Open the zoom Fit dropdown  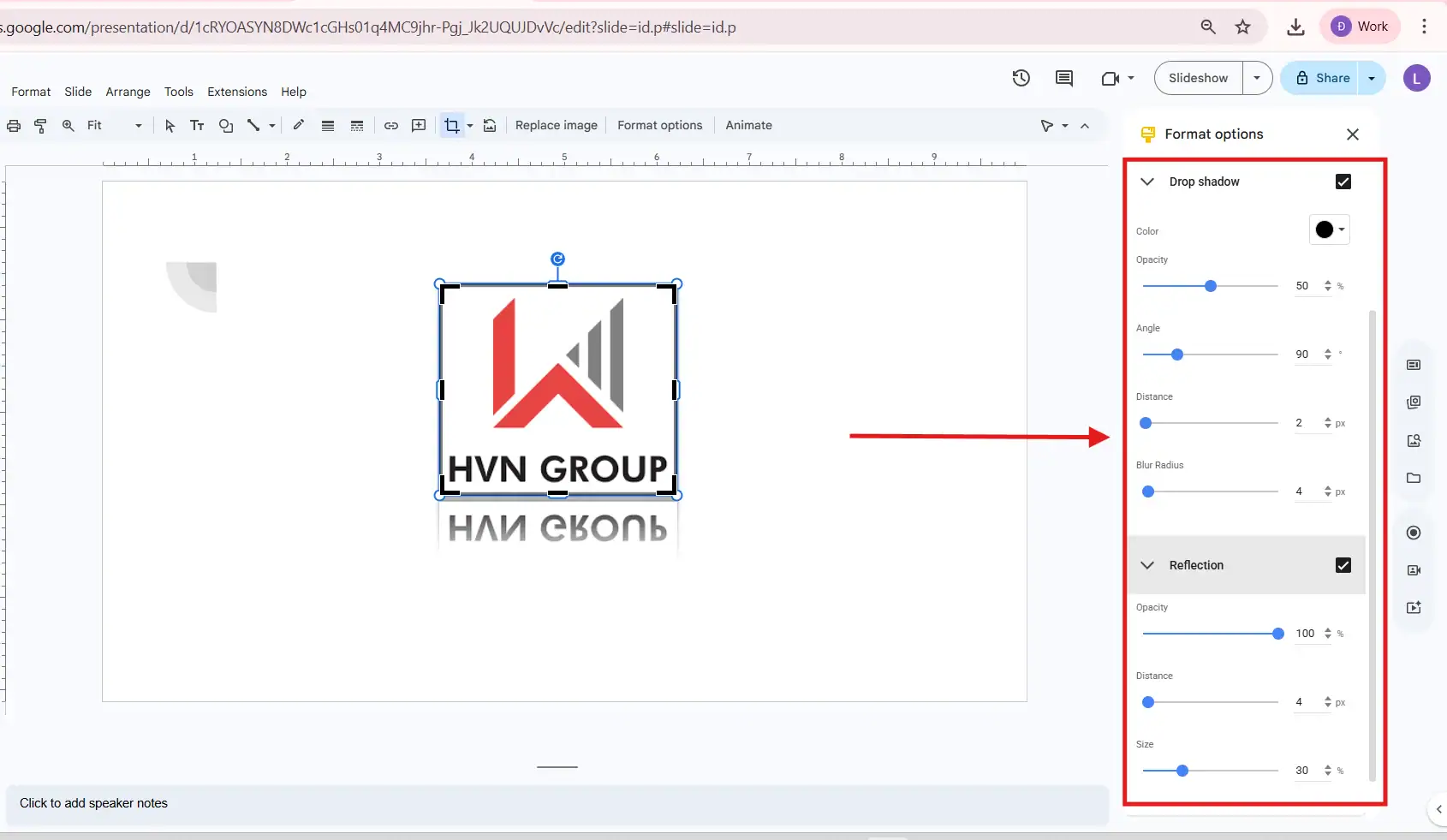(x=114, y=126)
